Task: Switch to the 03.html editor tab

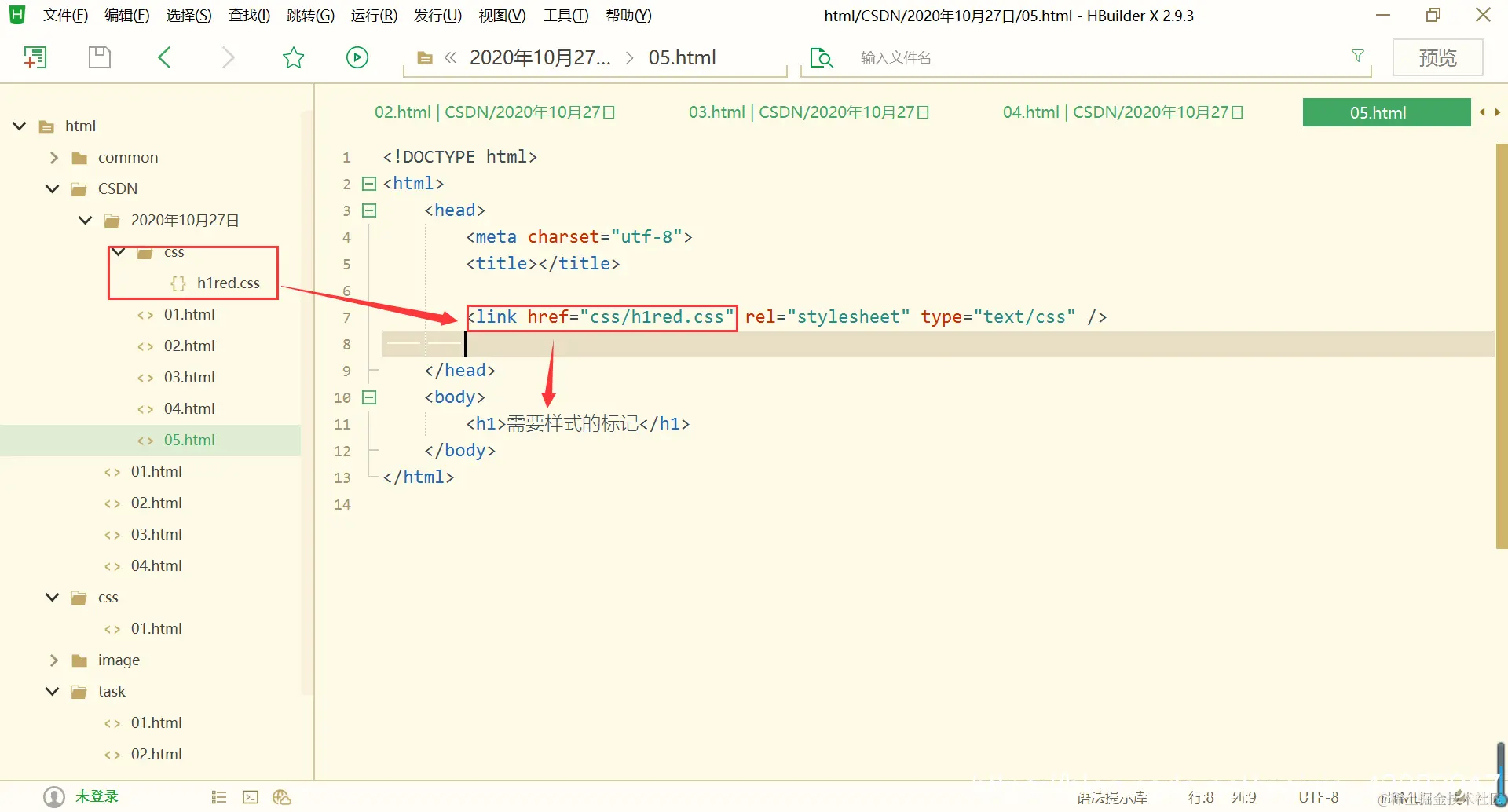Action: (809, 112)
